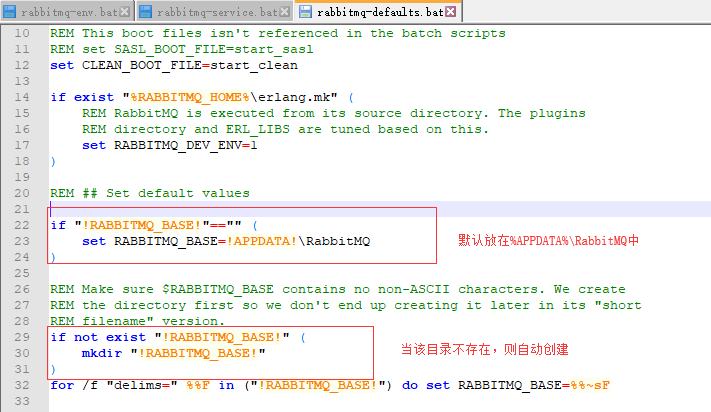711x412 pixels.
Task: Click 'filename' word on line 28
Action: (x=114, y=321)
